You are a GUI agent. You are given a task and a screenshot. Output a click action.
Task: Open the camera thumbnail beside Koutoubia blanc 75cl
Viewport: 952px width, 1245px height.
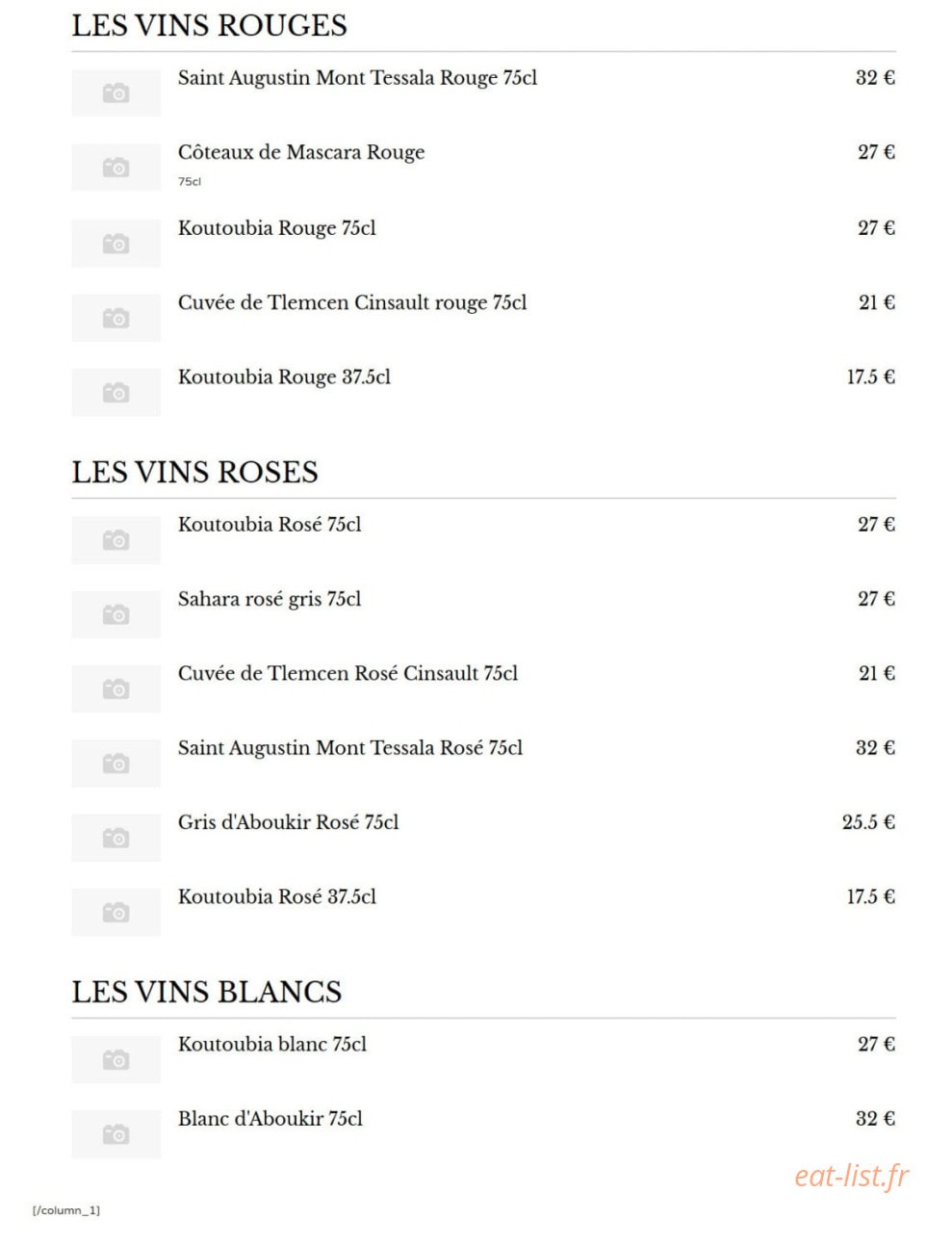(116, 1060)
